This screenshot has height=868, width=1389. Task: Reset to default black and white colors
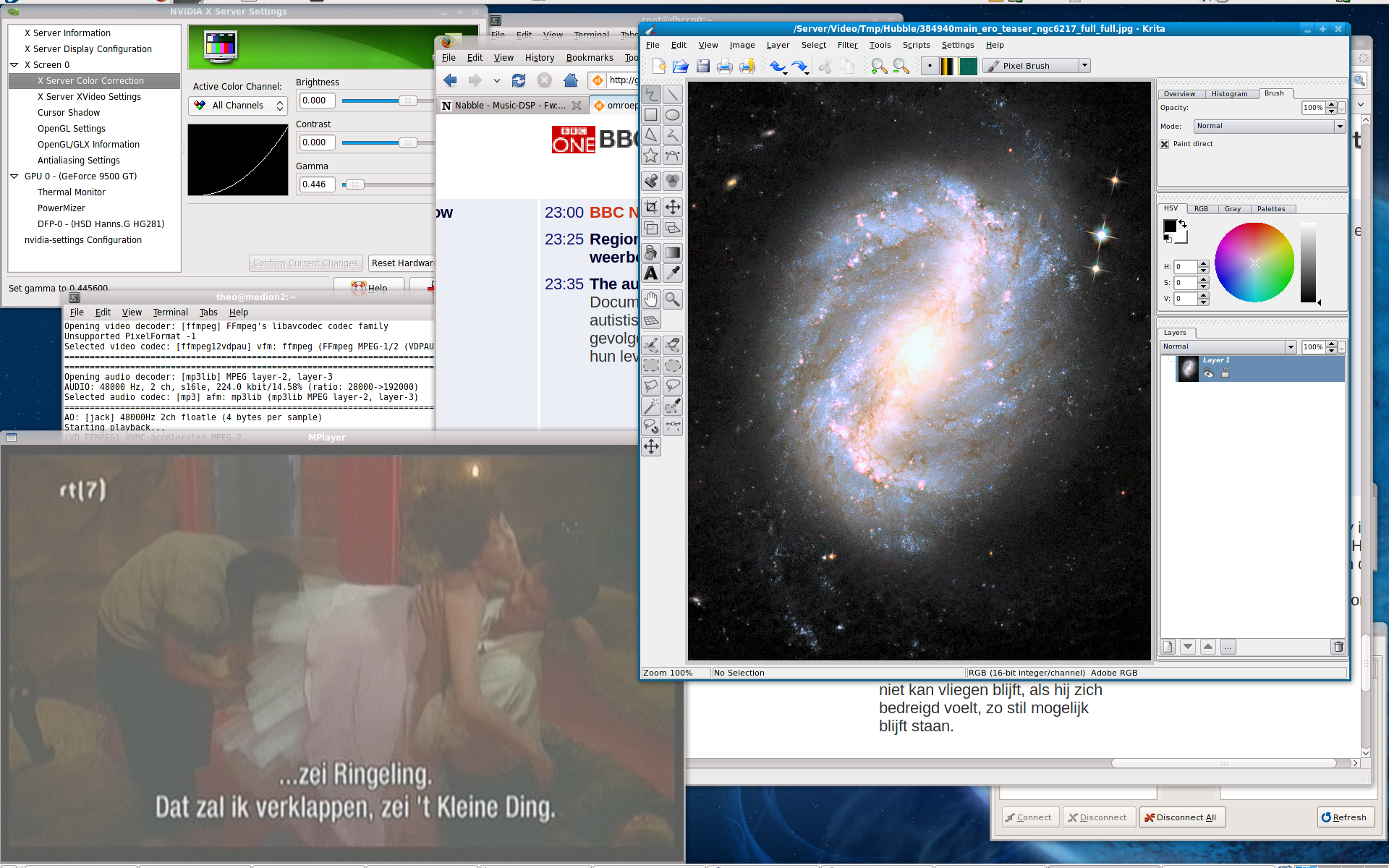click(1167, 238)
